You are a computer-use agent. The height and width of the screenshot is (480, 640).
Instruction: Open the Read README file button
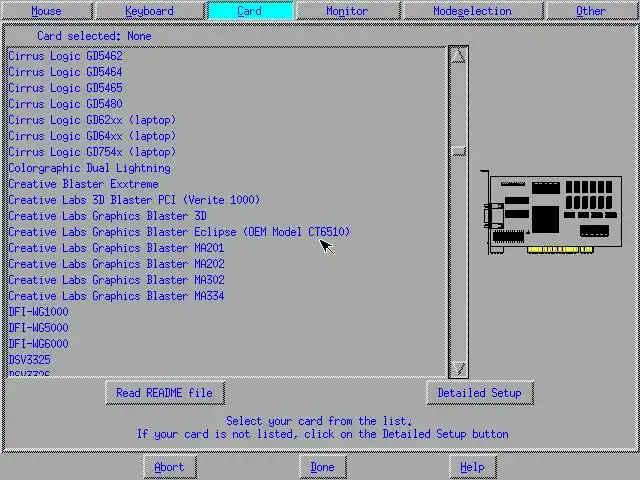(x=165, y=393)
